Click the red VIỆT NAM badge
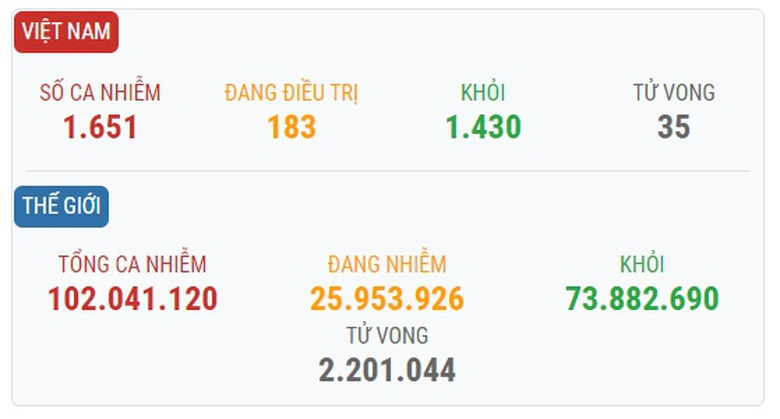This screenshot has width=780, height=419. pos(66,33)
